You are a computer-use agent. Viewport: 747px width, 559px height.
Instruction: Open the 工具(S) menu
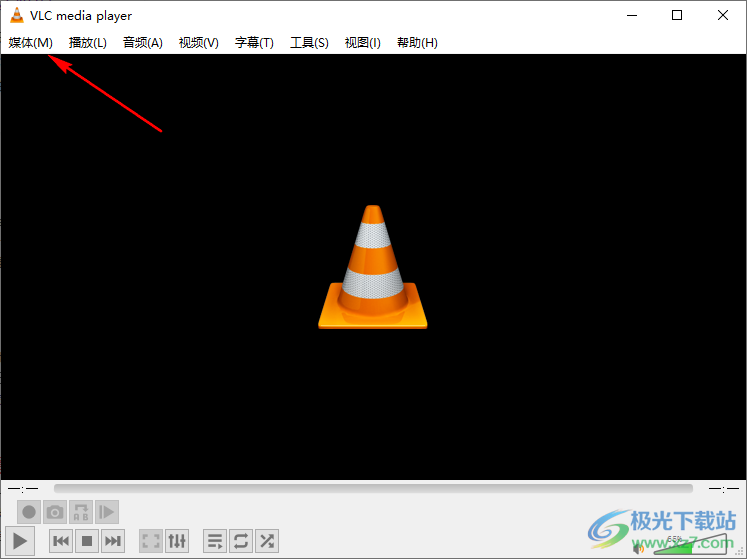[x=310, y=43]
